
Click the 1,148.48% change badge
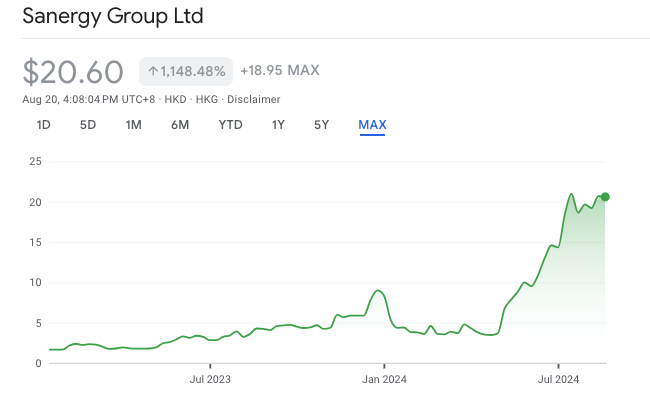(186, 71)
